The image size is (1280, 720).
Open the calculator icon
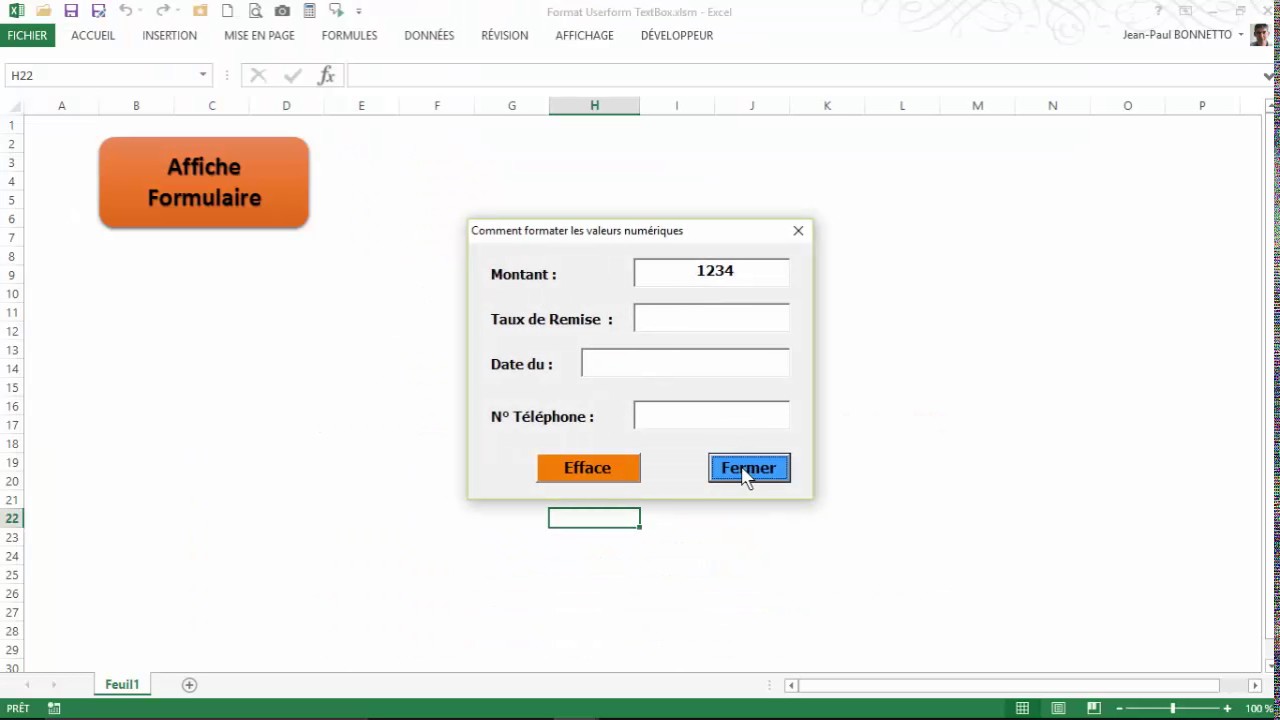[x=309, y=11]
